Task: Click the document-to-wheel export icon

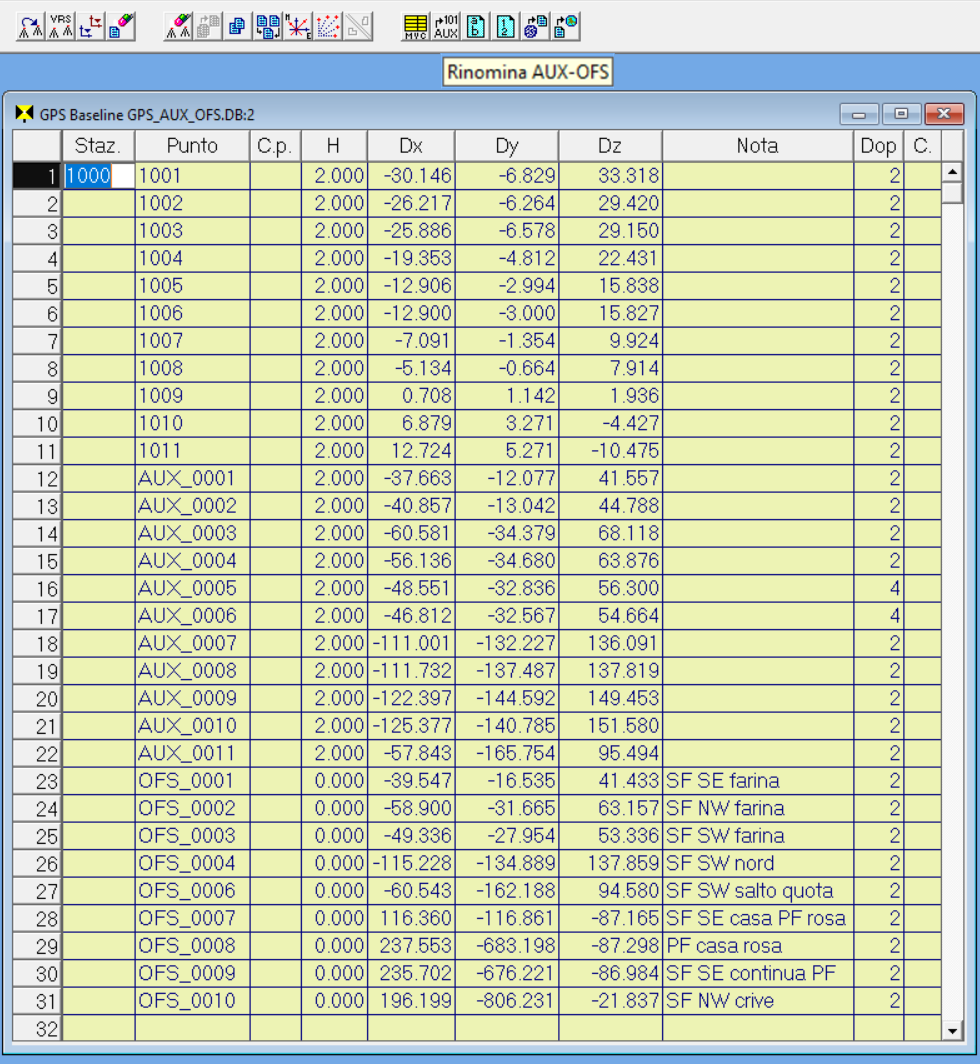Action: (x=535, y=26)
